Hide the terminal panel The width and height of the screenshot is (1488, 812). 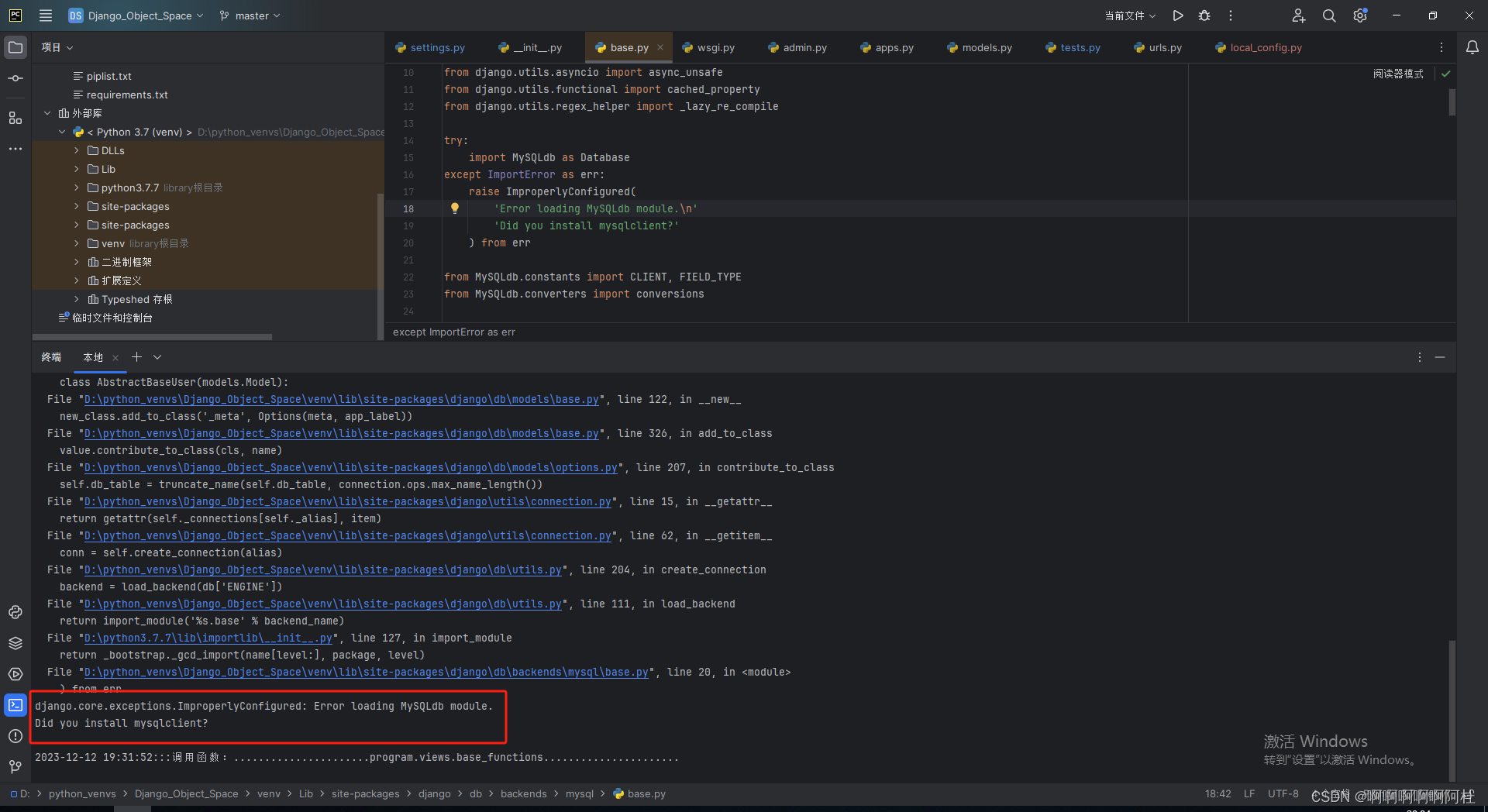pyautogui.click(x=1440, y=357)
